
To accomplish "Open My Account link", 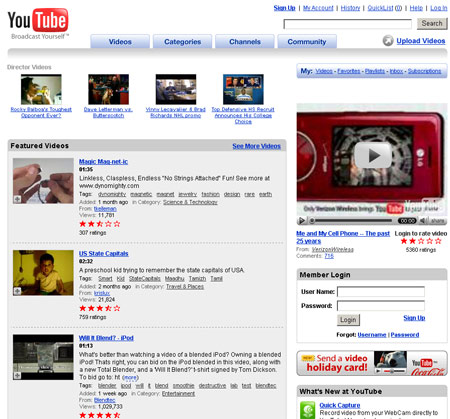I will pos(318,8).
